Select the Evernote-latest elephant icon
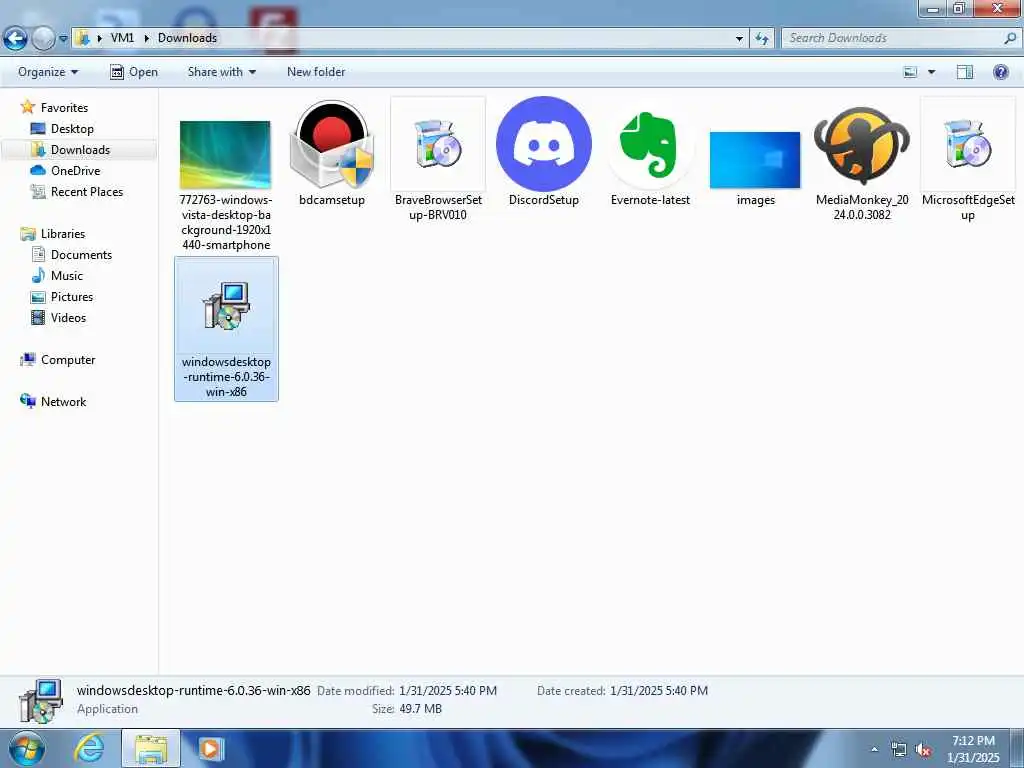Viewport: 1024px width, 768px height. (650, 144)
